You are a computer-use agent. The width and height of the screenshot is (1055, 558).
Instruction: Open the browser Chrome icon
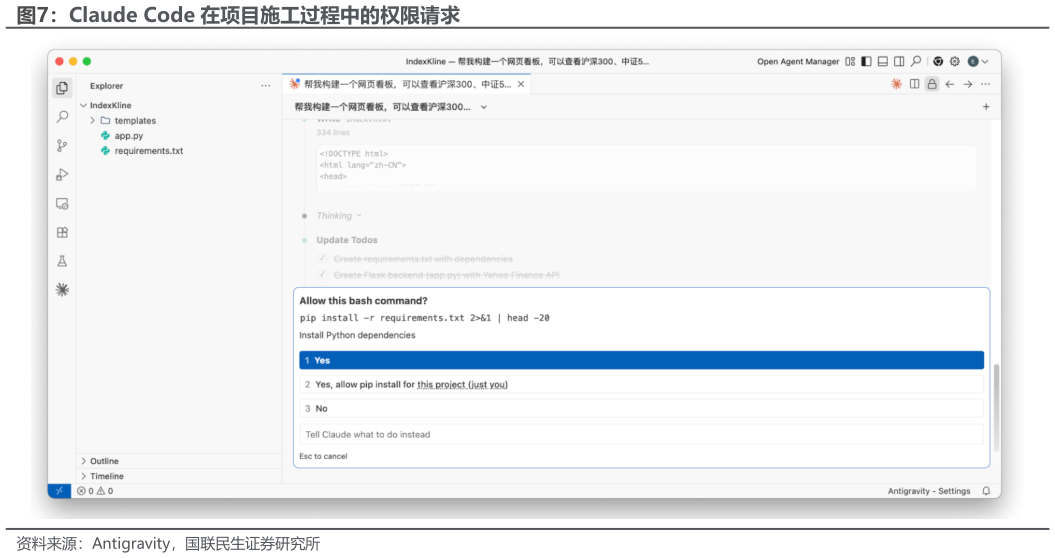pyautogui.click(x=938, y=61)
